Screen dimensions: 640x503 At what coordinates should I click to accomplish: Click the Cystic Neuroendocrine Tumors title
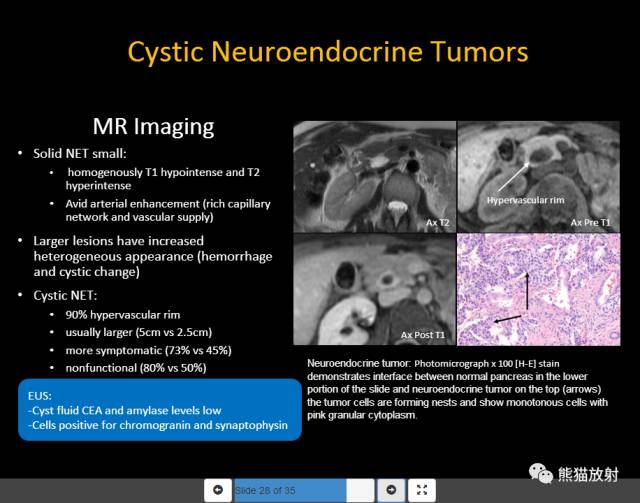328,52
